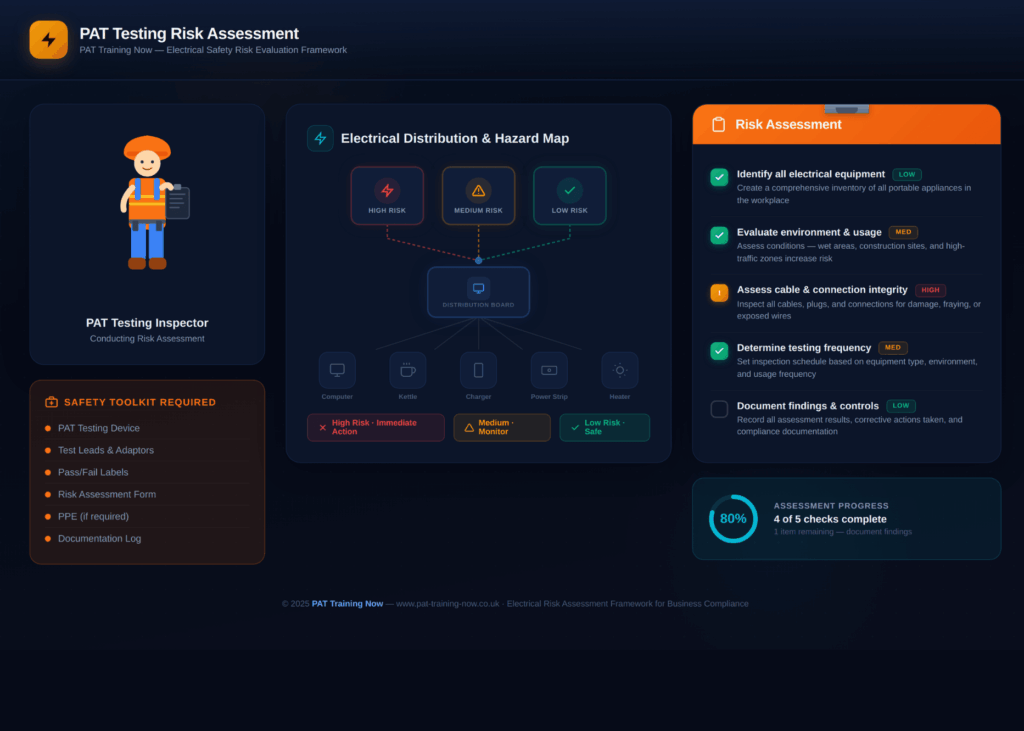1024x731 pixels.
Task: Click the Heater appliance icon
Action: point(619,370)
